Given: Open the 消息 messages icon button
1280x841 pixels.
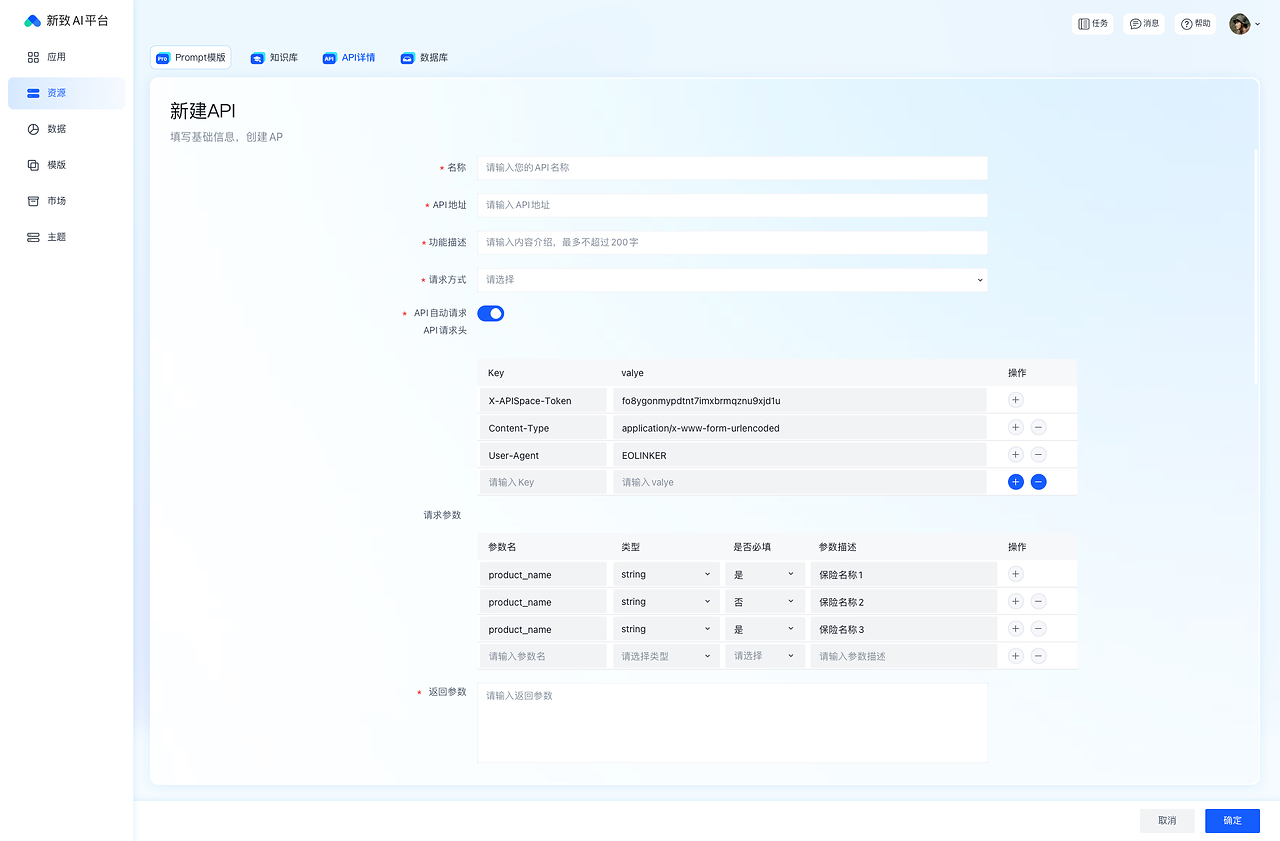Looking at the screenshot, I should (1144, 24).
